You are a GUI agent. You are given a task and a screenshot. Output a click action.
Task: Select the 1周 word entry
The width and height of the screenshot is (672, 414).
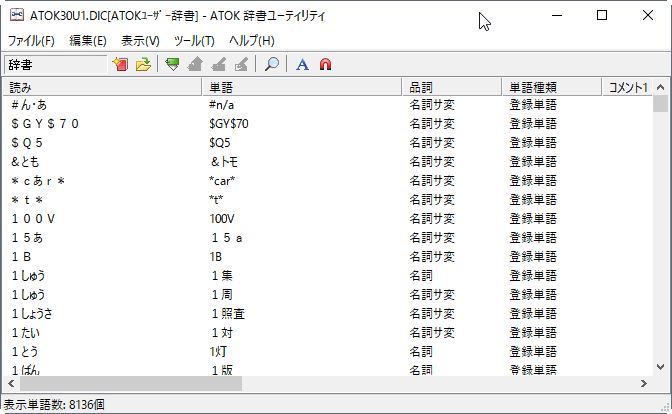222,295
